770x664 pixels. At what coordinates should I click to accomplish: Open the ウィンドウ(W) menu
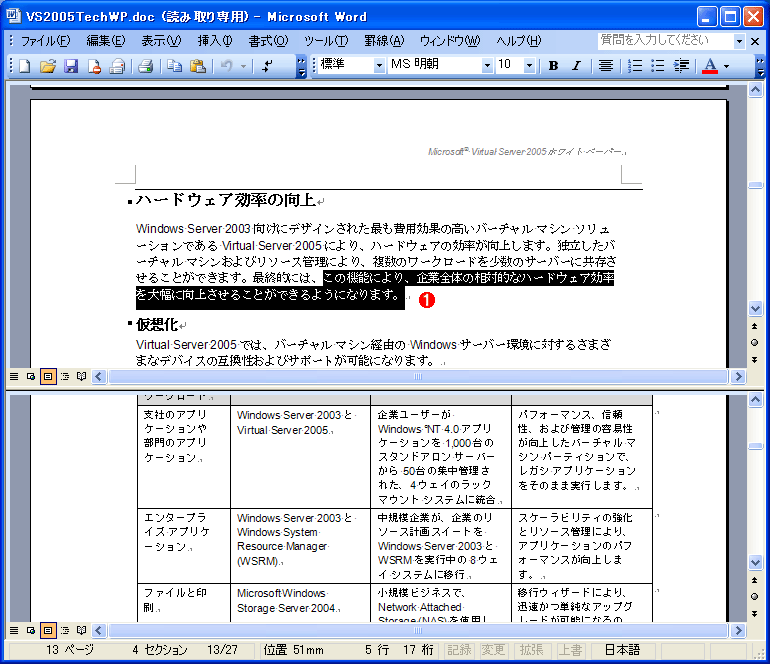click(x=450, y=41)
